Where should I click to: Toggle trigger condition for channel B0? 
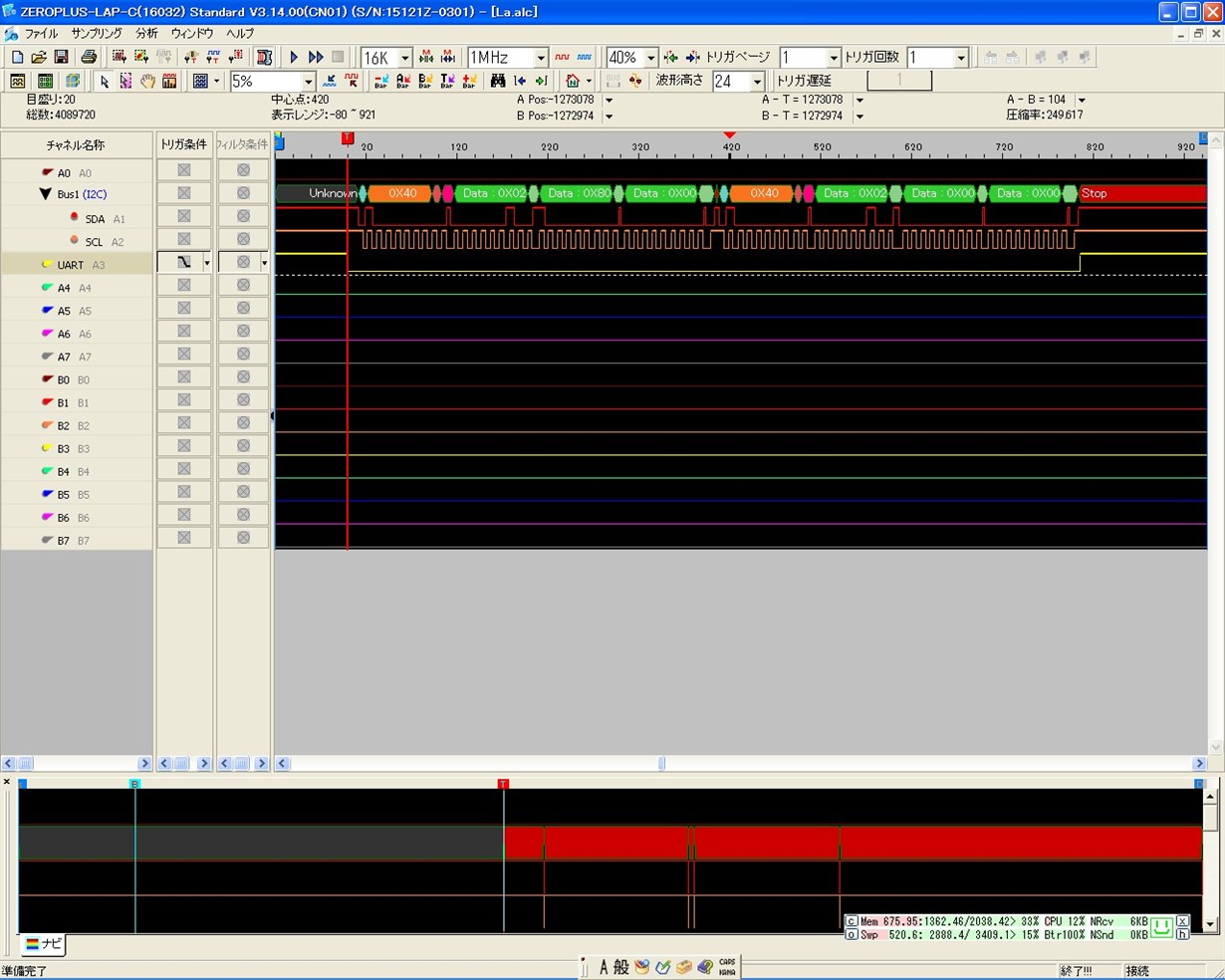coord(184,376)
